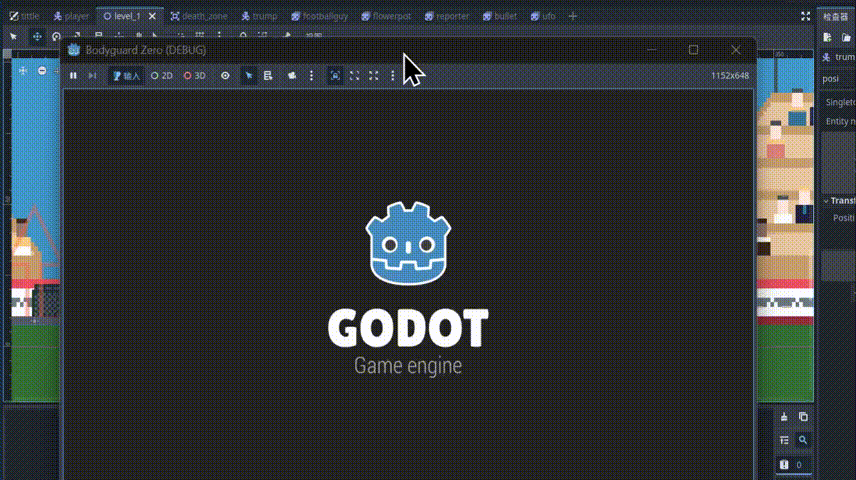Click the camera override icon
This screenshot has width=856, height=480.
(292, 75)
